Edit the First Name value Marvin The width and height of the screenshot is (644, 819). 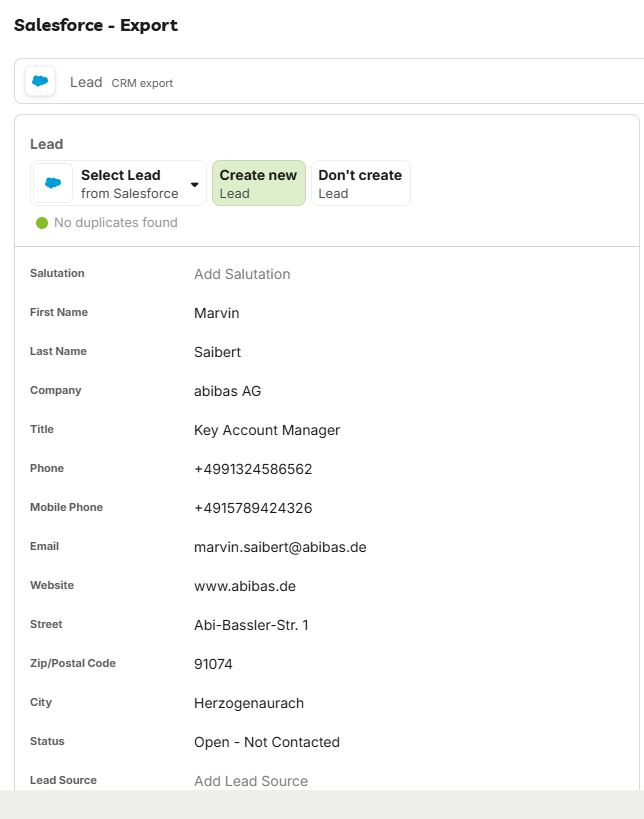pyautogui.click(x=217, y=313)
